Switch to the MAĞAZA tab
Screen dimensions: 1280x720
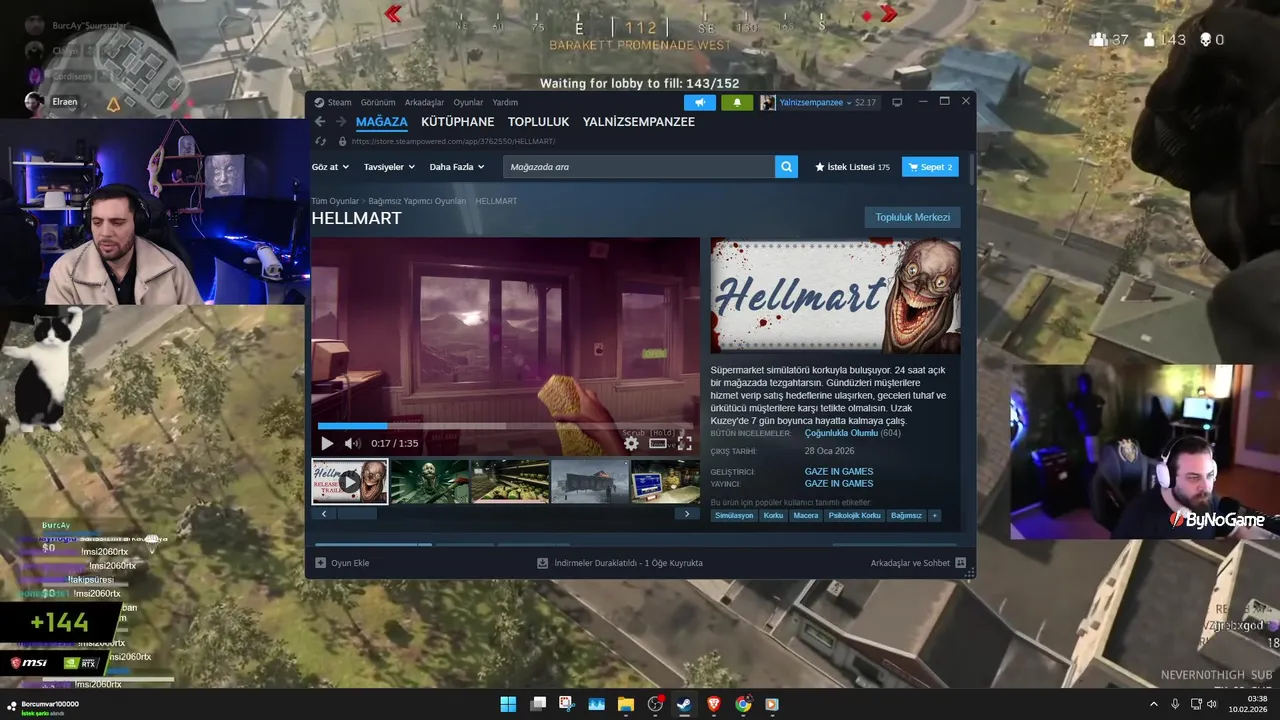382,122
